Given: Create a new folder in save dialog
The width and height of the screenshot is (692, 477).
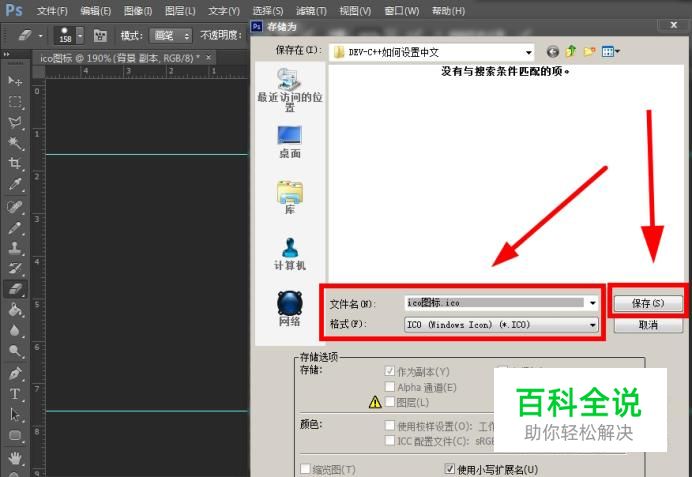Looking at the screenshot, I should coord(590,52).
